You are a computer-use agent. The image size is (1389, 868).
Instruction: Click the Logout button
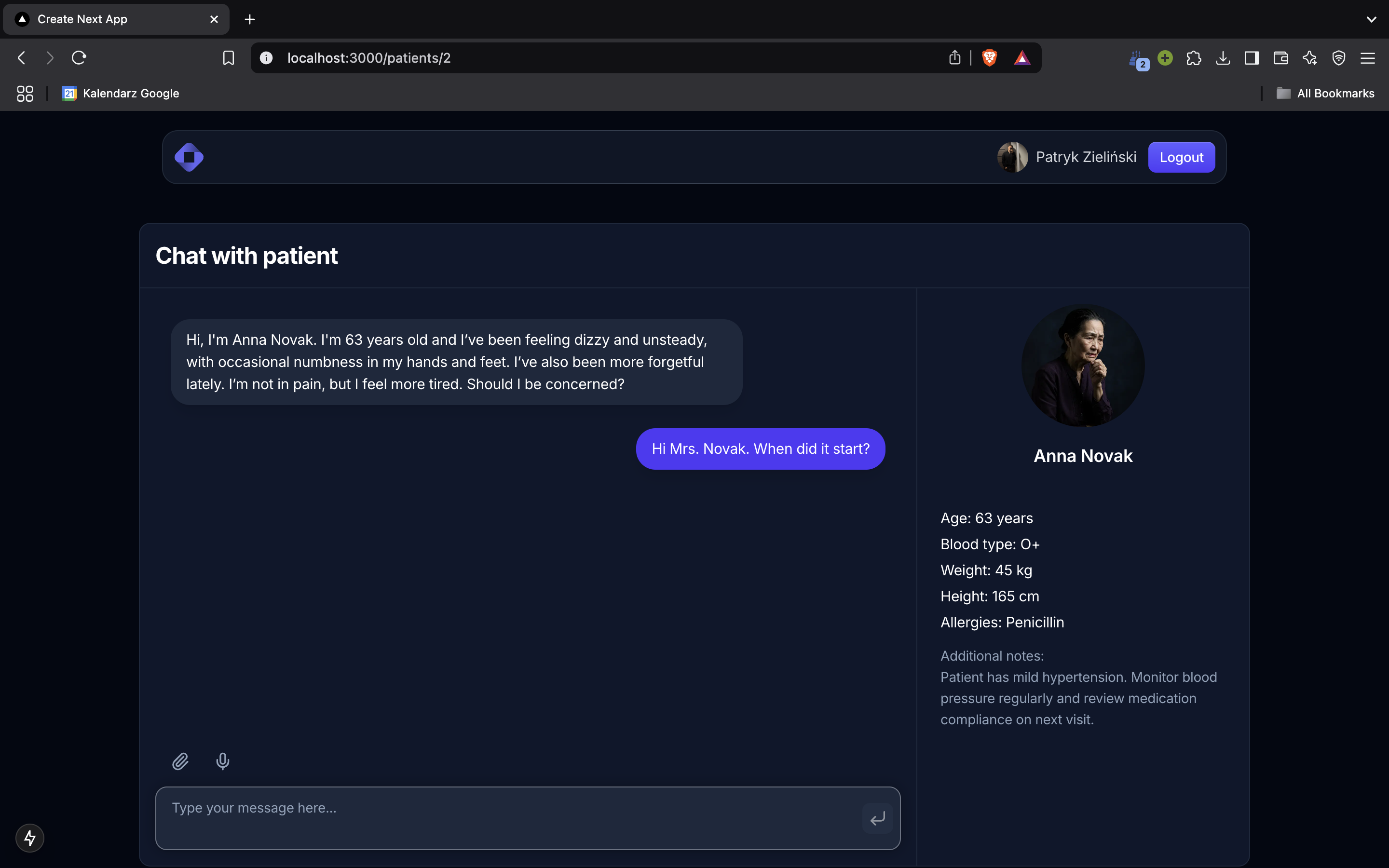(1181, 157)
